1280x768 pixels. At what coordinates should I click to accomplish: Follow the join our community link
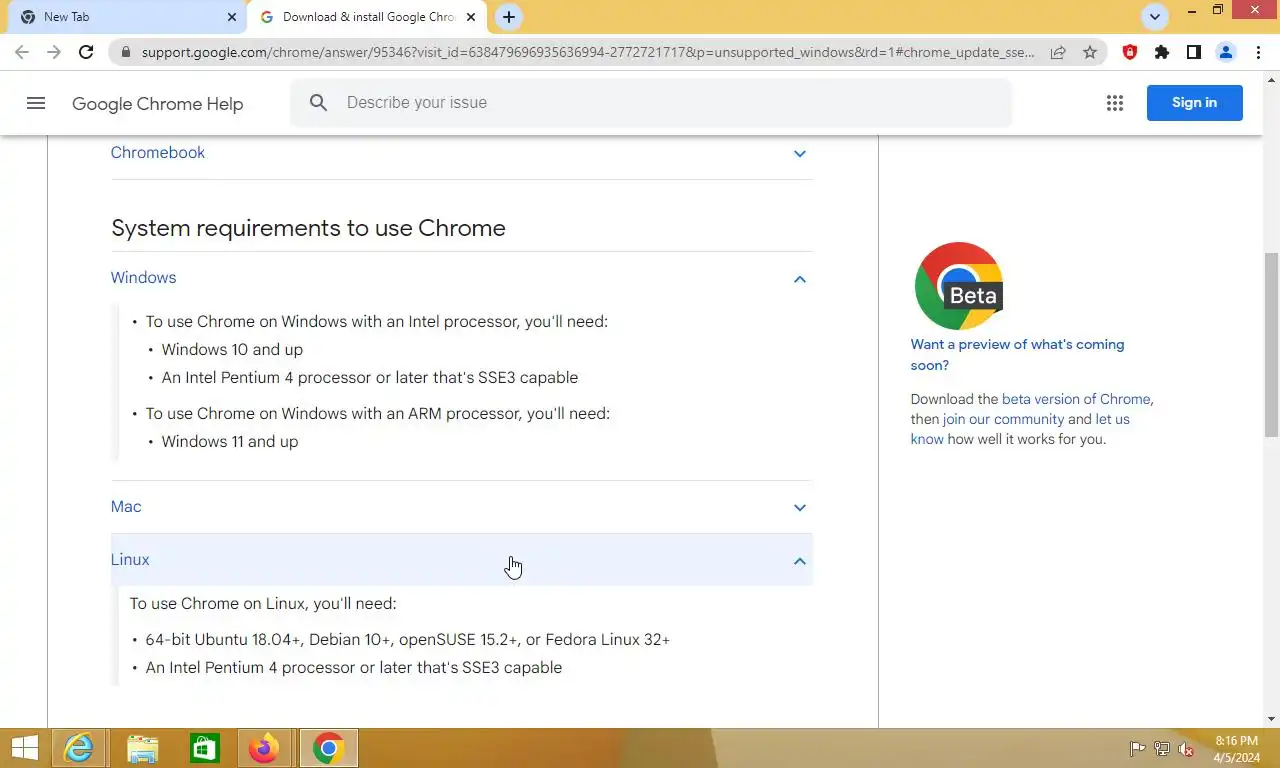click(x=1003, y=419)
